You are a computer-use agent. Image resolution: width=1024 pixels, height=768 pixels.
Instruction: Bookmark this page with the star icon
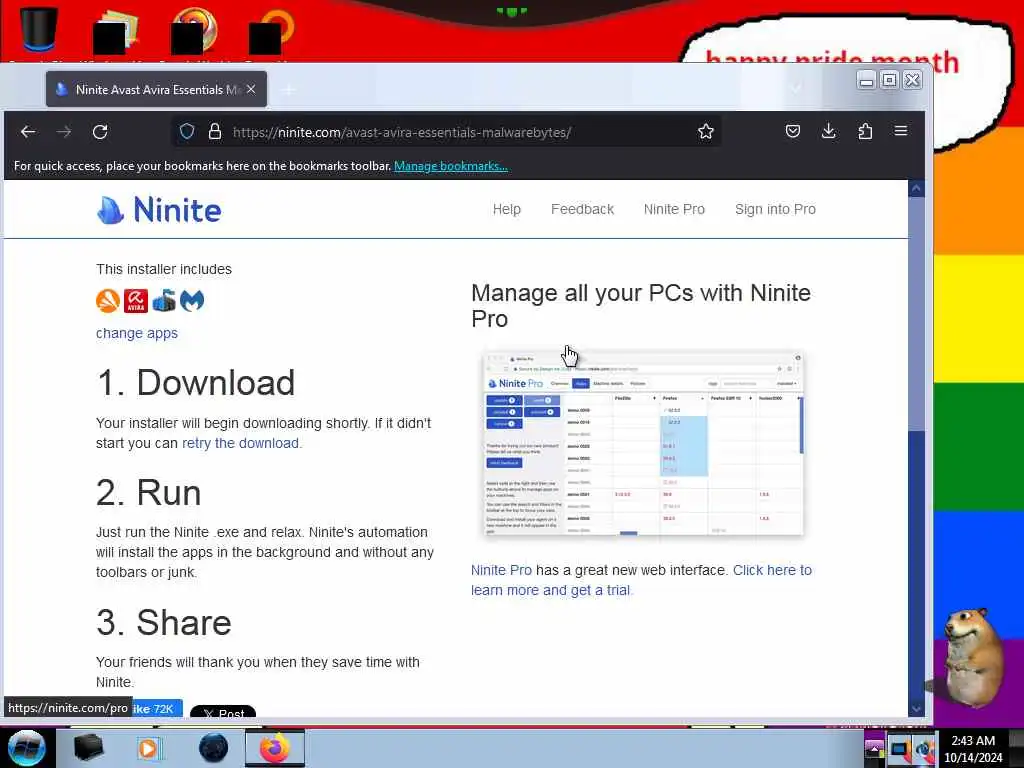click(705, 132)
